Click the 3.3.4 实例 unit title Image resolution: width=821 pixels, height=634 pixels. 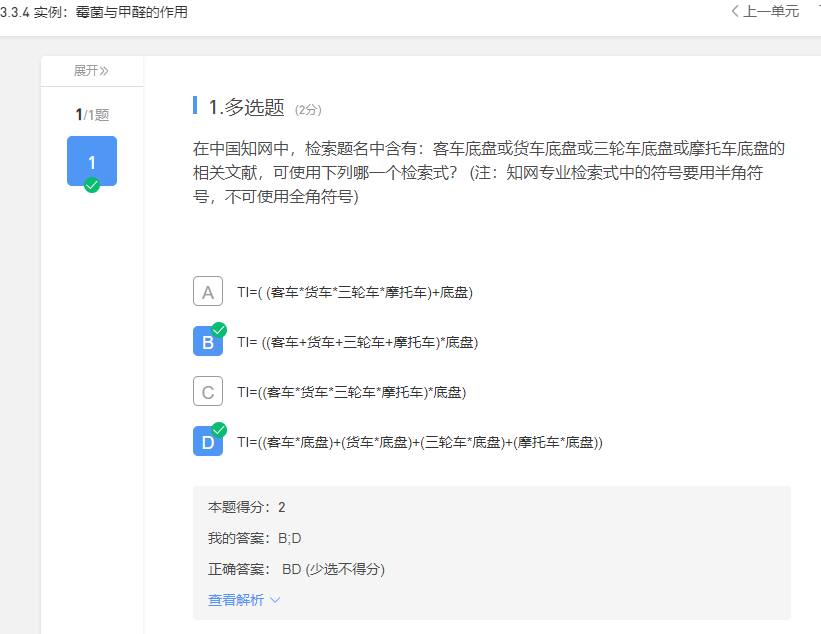pos(95,12)
